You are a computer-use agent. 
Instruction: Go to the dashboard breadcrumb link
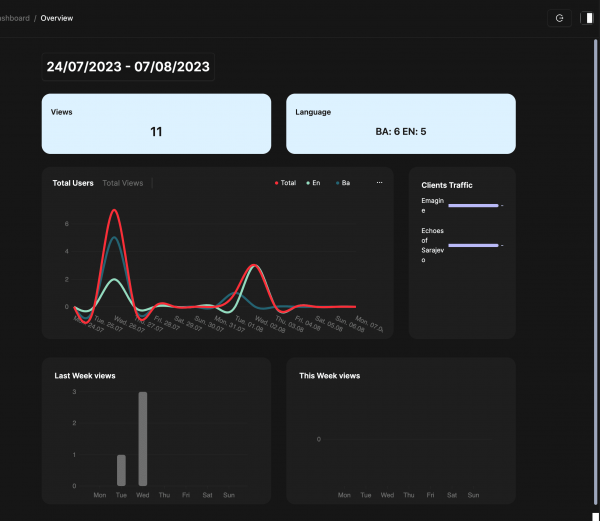point(15,18)
